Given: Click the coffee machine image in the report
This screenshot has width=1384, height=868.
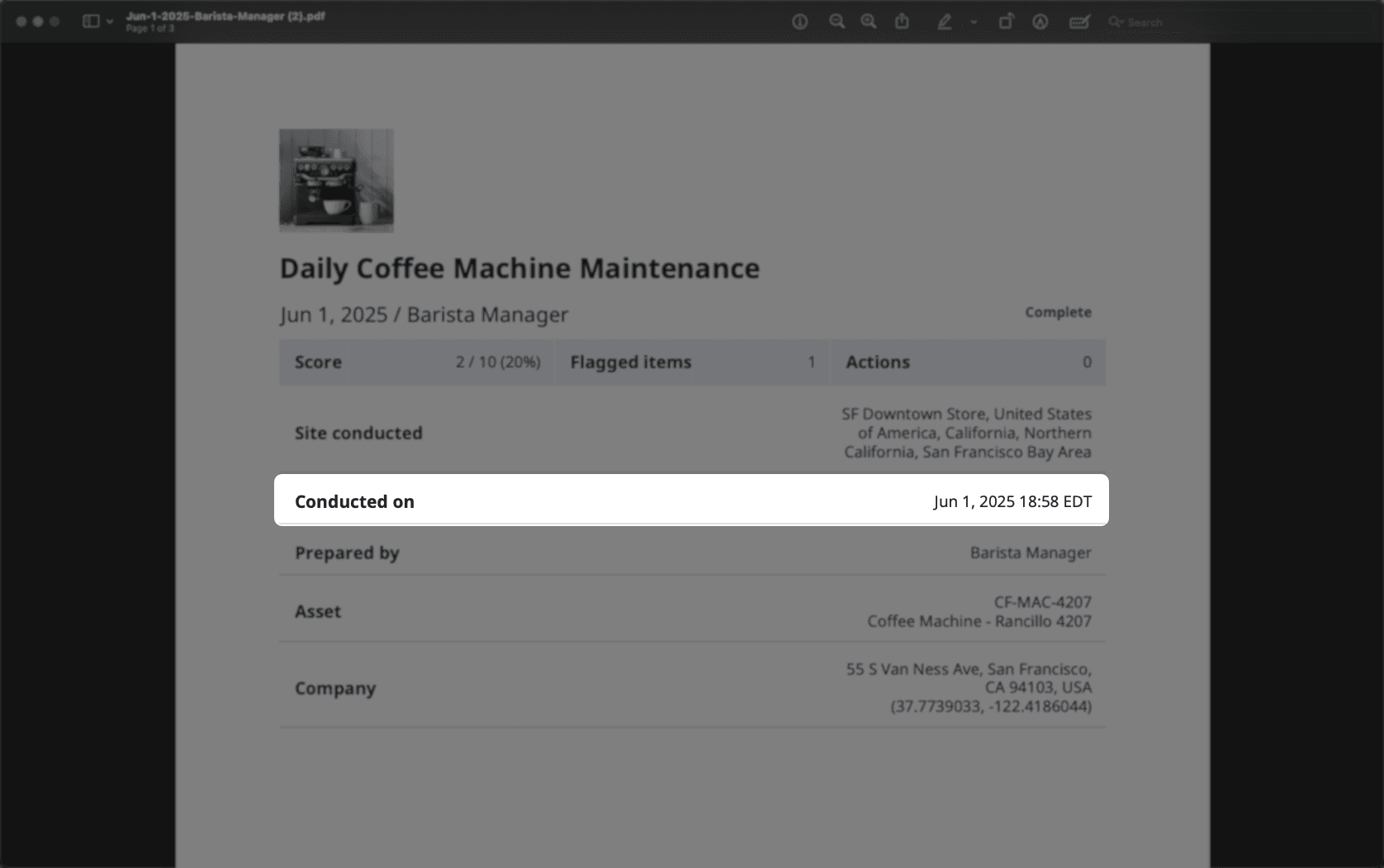Looking at the screenshot, I should (335, 180).
